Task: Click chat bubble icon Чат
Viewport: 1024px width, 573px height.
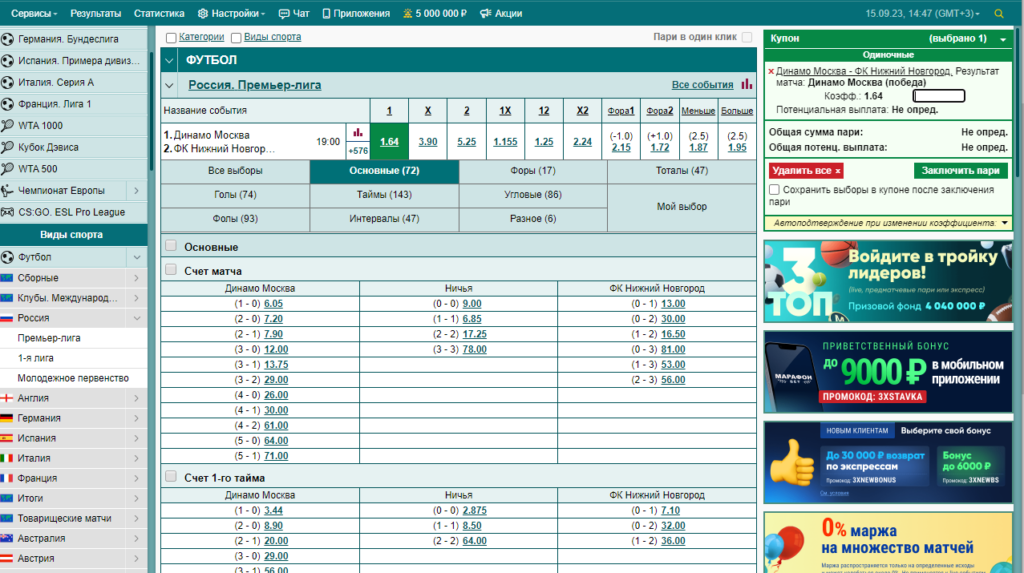Action: click(283, 13)
